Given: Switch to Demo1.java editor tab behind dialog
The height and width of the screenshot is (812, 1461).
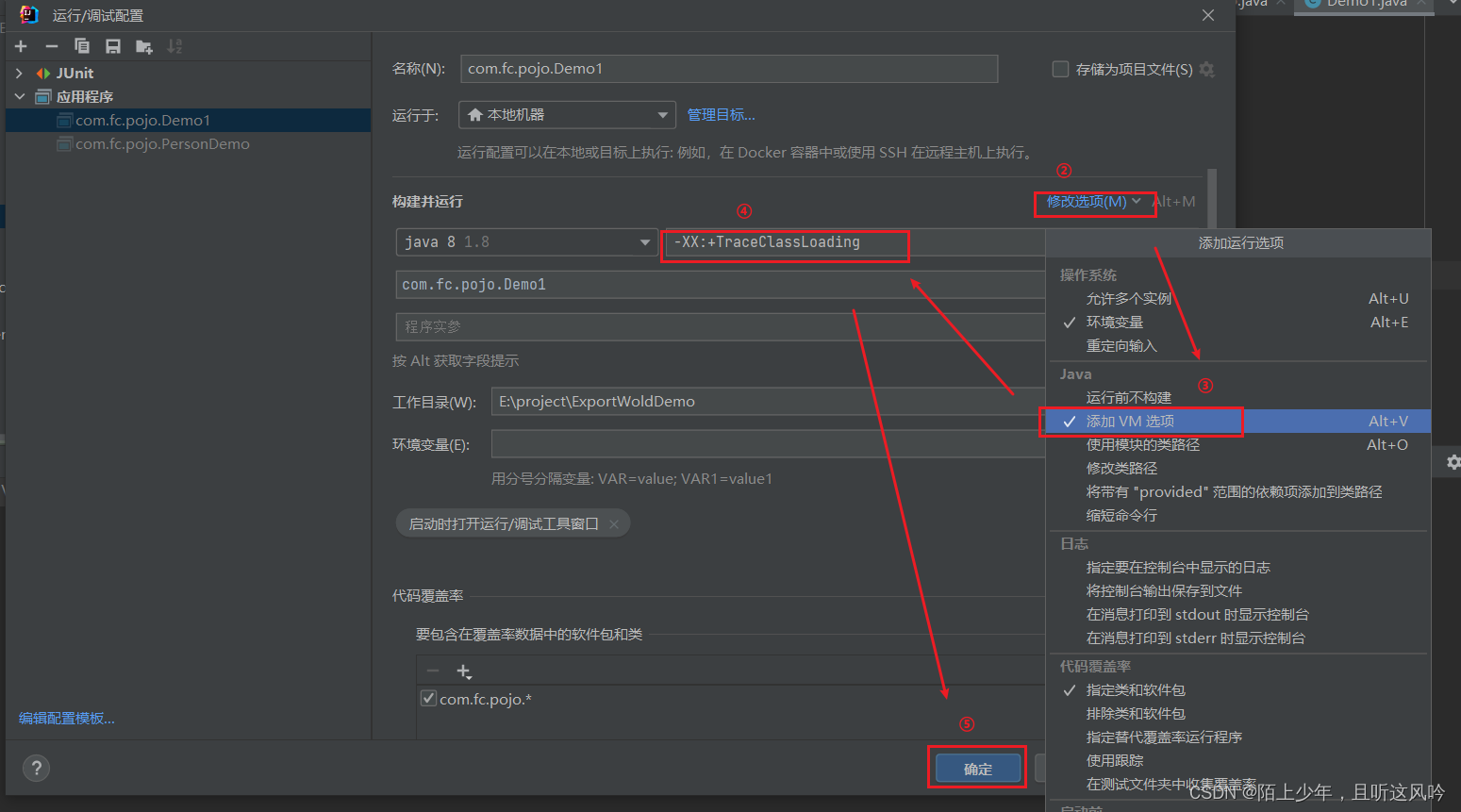Looking at the screenshot, I should point(1366,5).
